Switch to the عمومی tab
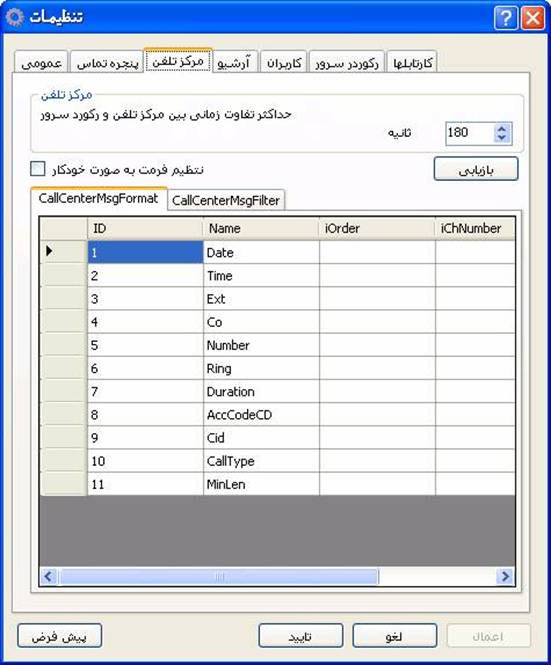Image resolution: width=551 pixels, height=665 pixels. 41,63
